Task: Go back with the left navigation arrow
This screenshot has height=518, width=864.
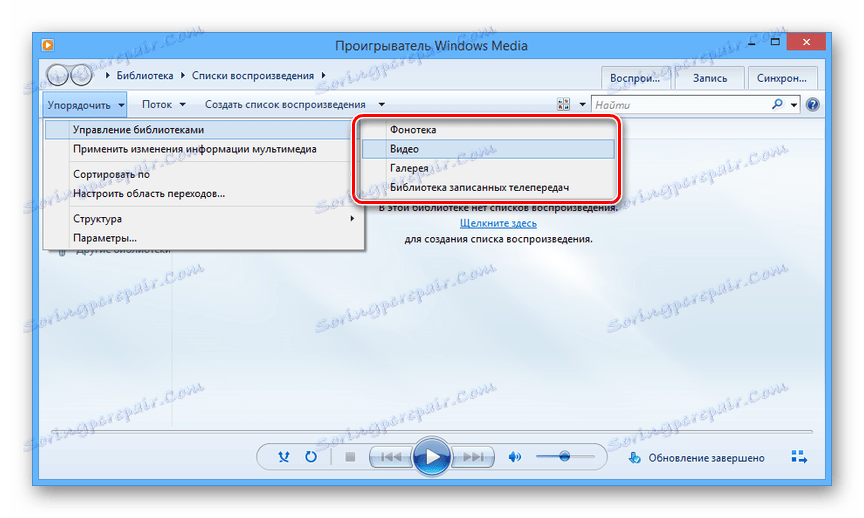Action: click(57, 75)
